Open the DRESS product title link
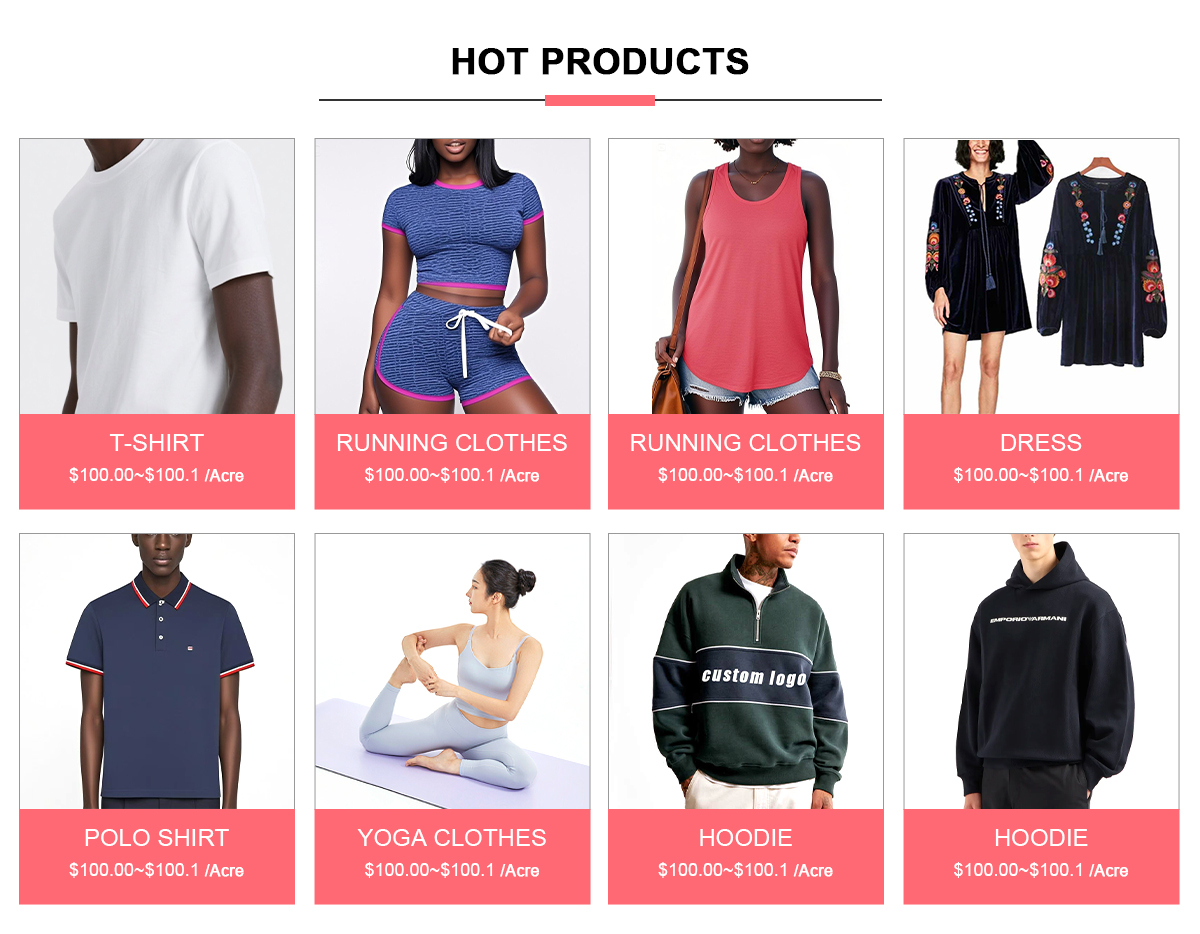This screenshot has width=1200, height=934. 1041,443
